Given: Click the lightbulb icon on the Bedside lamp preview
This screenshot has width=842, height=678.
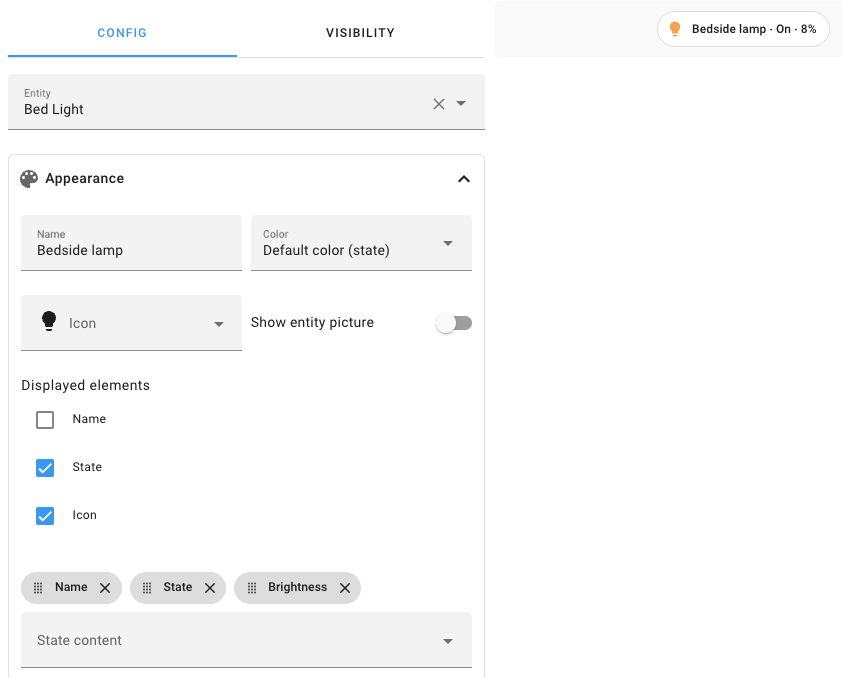Looking at the screenshot, I should pyautogui.click(x=673, y=29).
